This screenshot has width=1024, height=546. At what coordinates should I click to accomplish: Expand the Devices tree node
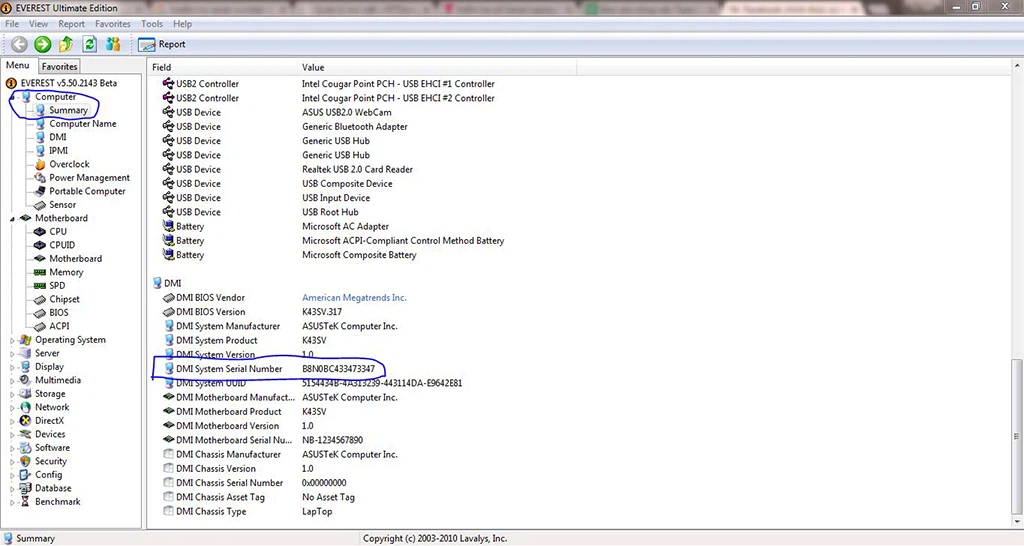click(x=12, y=435)
